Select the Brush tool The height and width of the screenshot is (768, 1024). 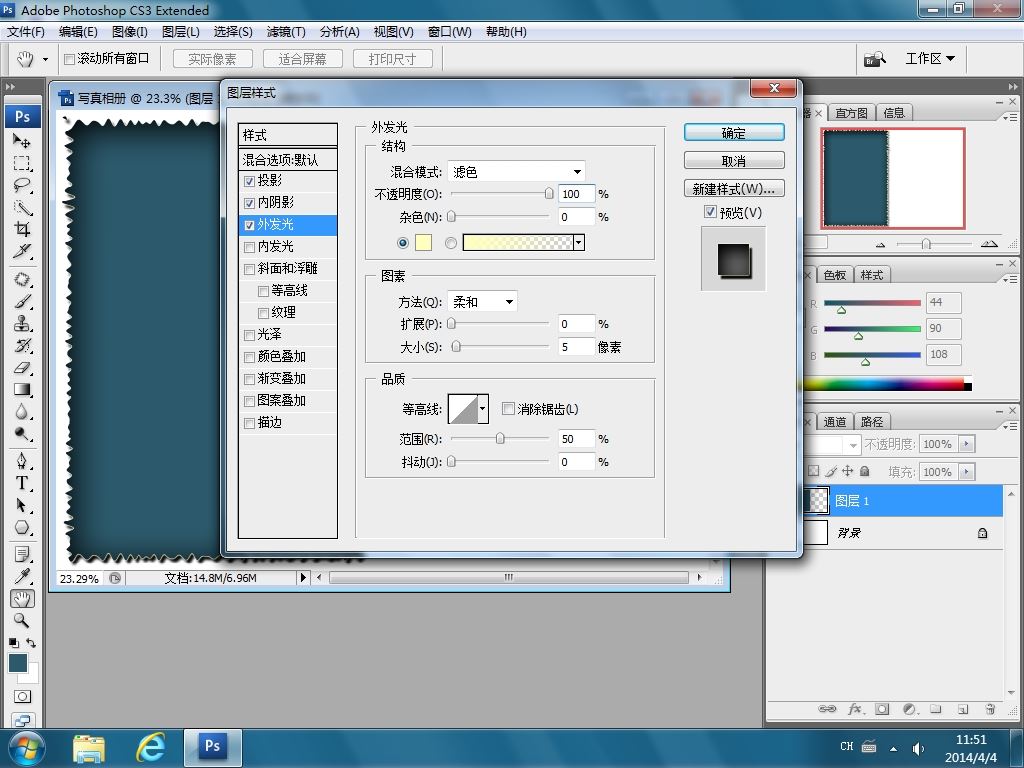tap(22, 302)
